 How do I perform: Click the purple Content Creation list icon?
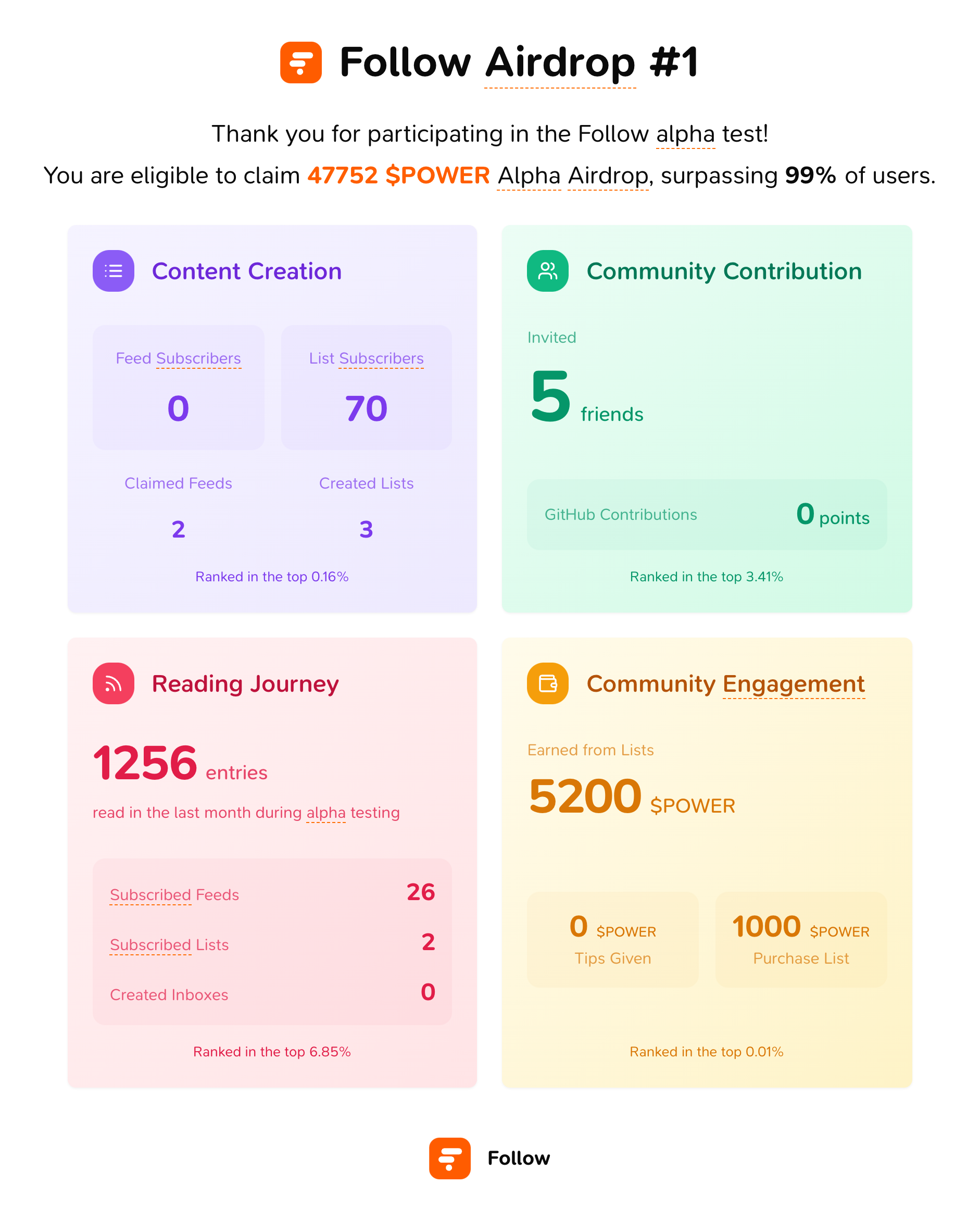113,271
